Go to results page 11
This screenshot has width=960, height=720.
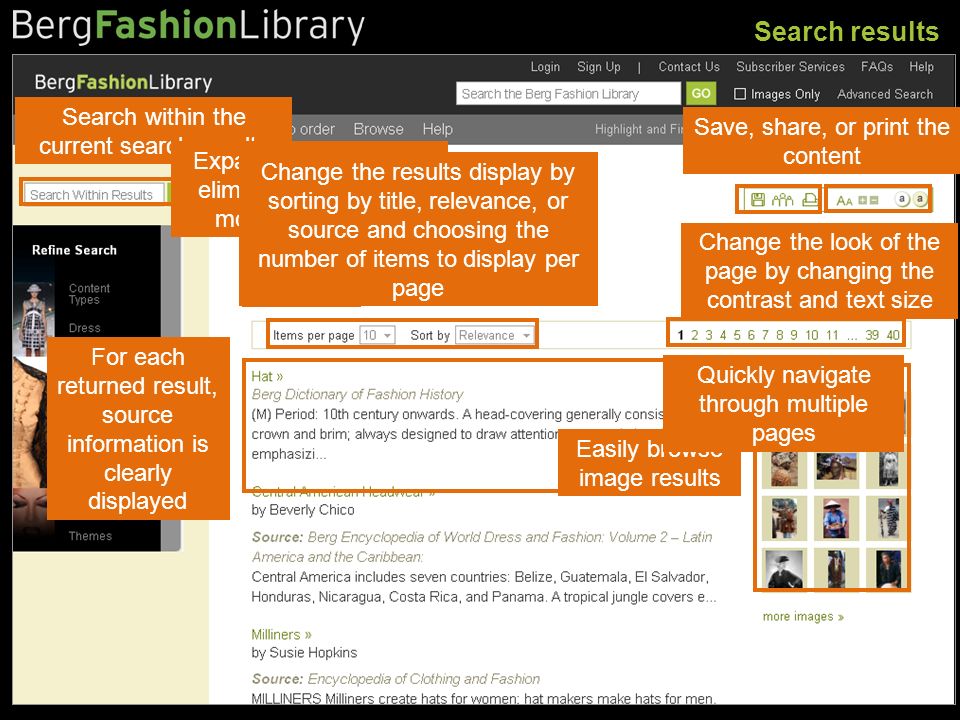(831, 335)
